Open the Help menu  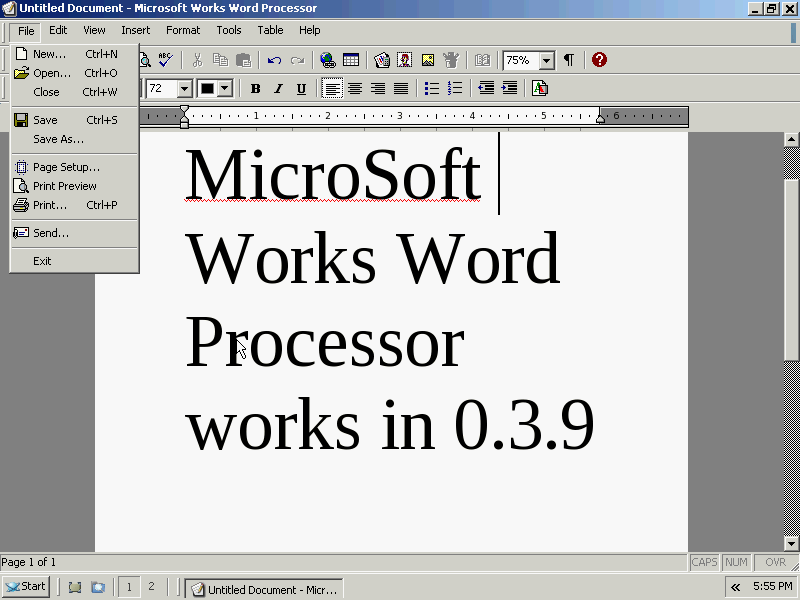coord(310,30)
